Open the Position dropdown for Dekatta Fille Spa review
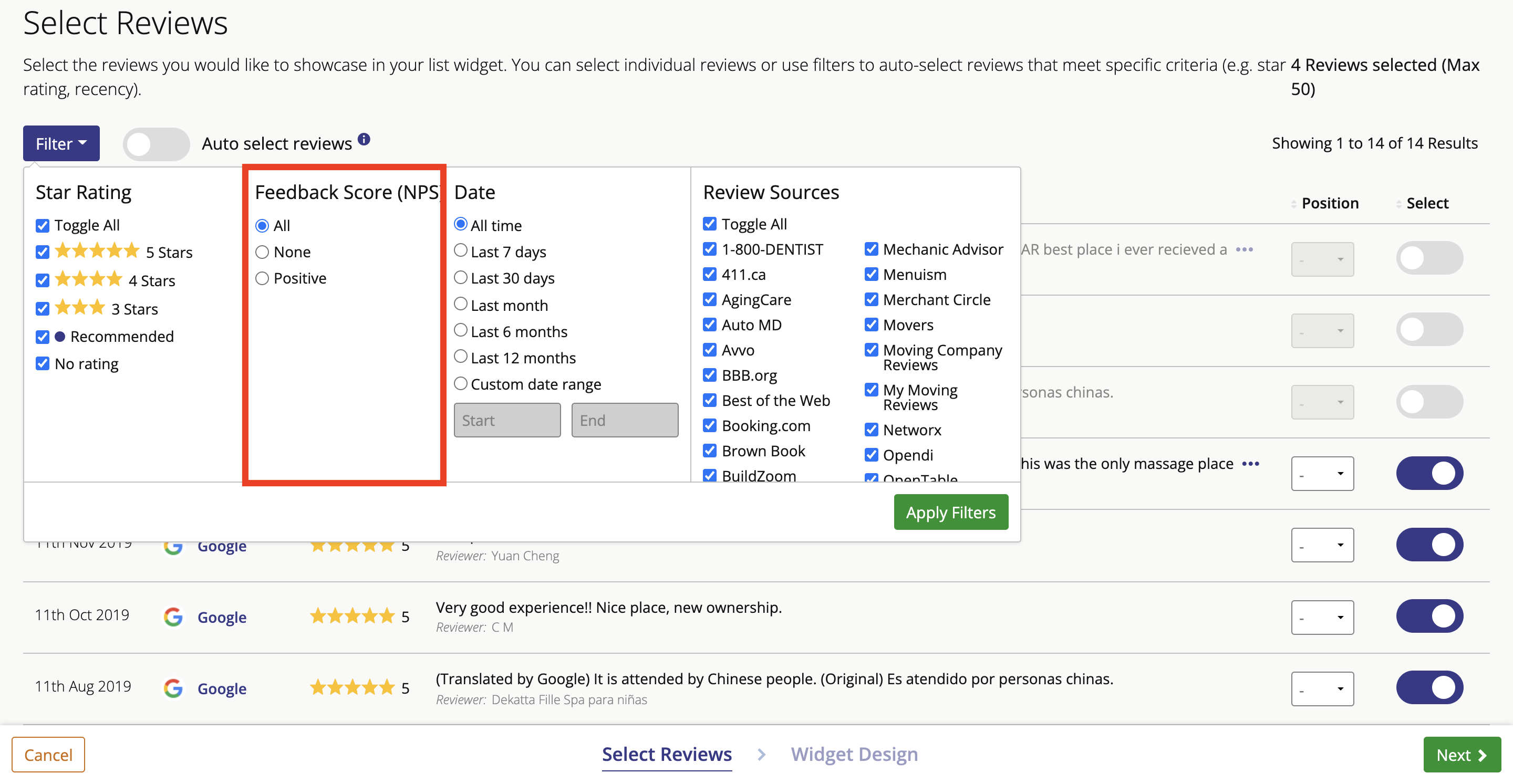 click(1322, 689)
